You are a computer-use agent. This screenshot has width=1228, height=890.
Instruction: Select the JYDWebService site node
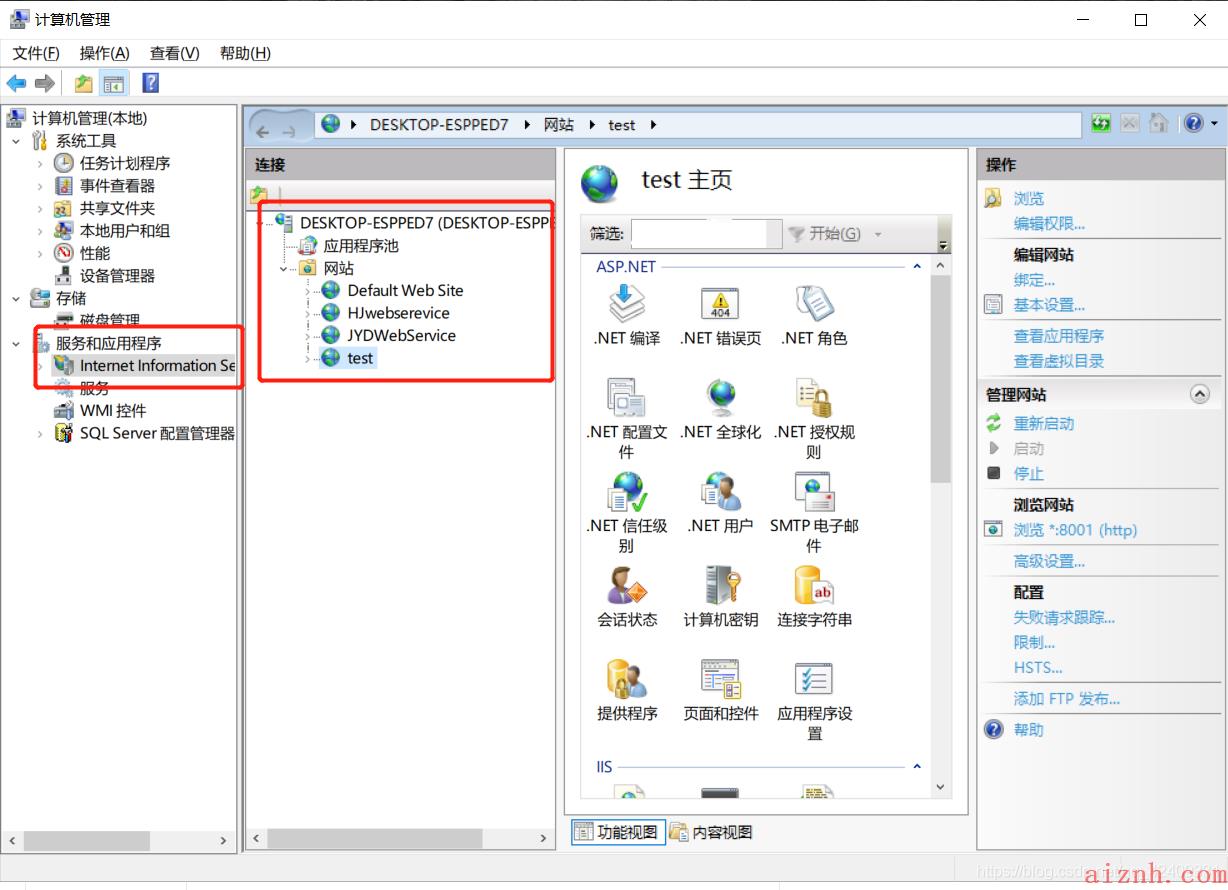coord(401,335)
